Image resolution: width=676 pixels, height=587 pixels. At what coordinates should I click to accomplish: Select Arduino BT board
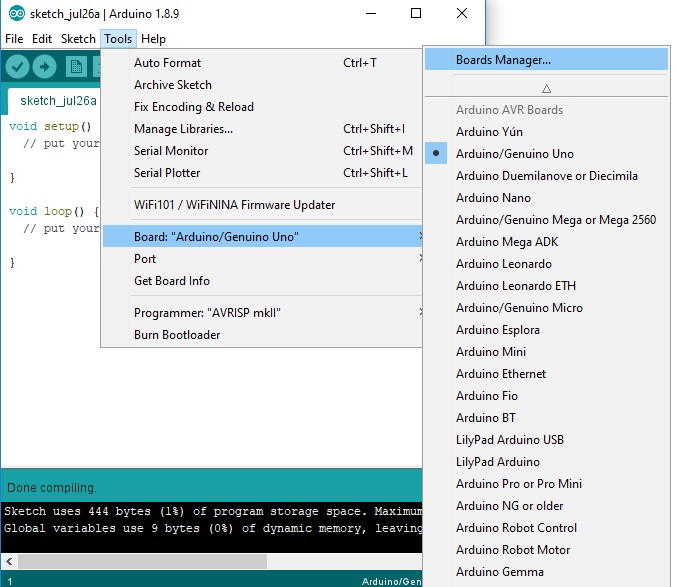(546, 418)
